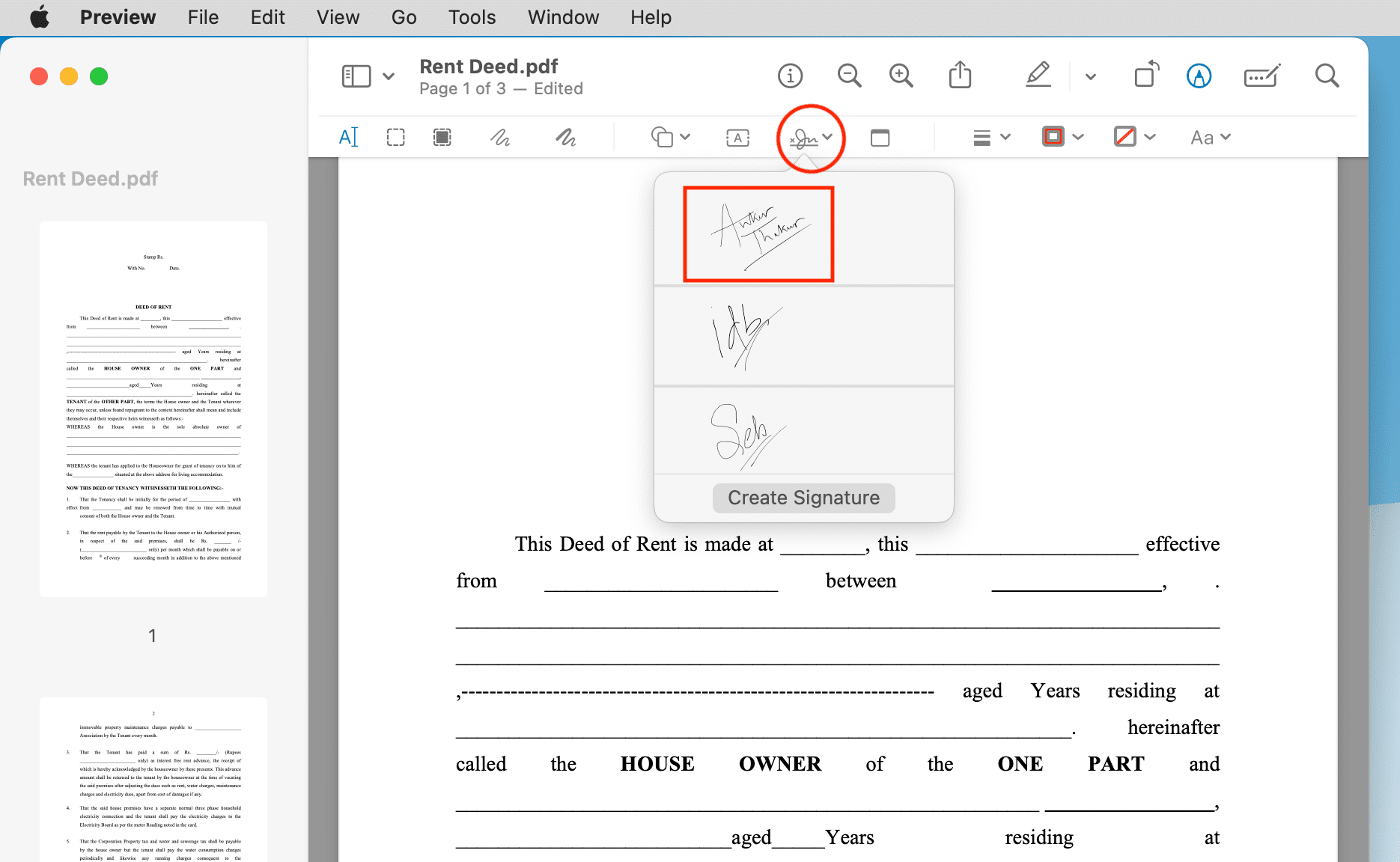
Task: Click the word OWNER in the document
Action: [780, 764]
